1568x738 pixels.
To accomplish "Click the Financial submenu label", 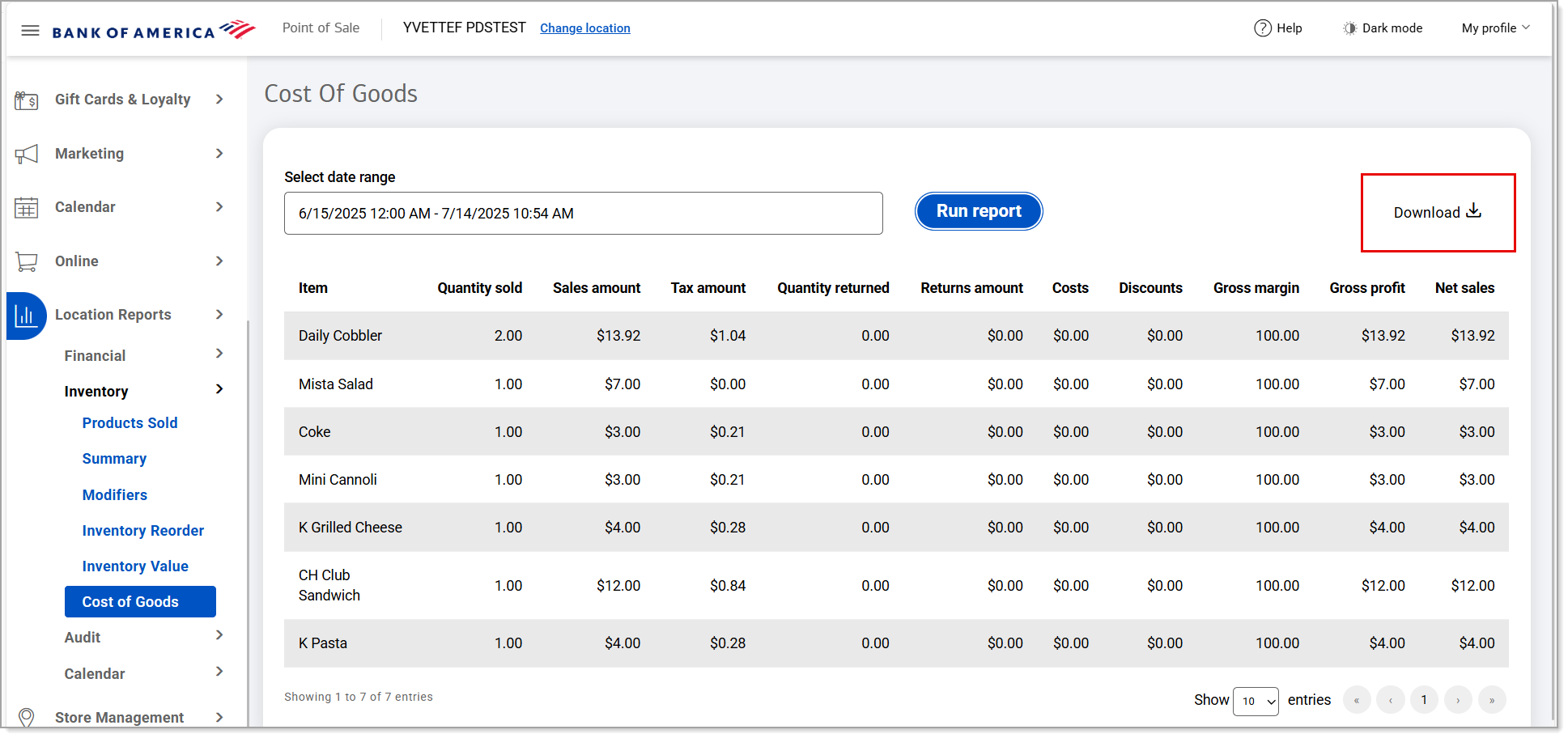I will click(x=95, y=356).
